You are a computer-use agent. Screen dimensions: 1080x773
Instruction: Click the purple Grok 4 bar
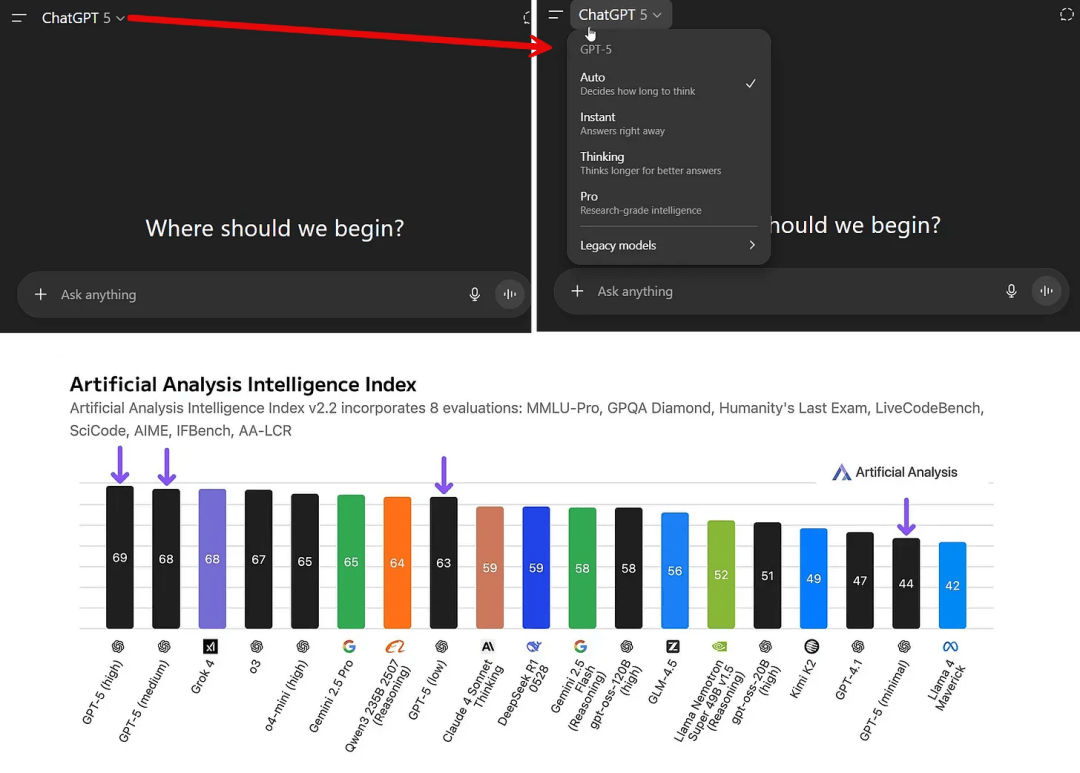[x=212, y=559]
